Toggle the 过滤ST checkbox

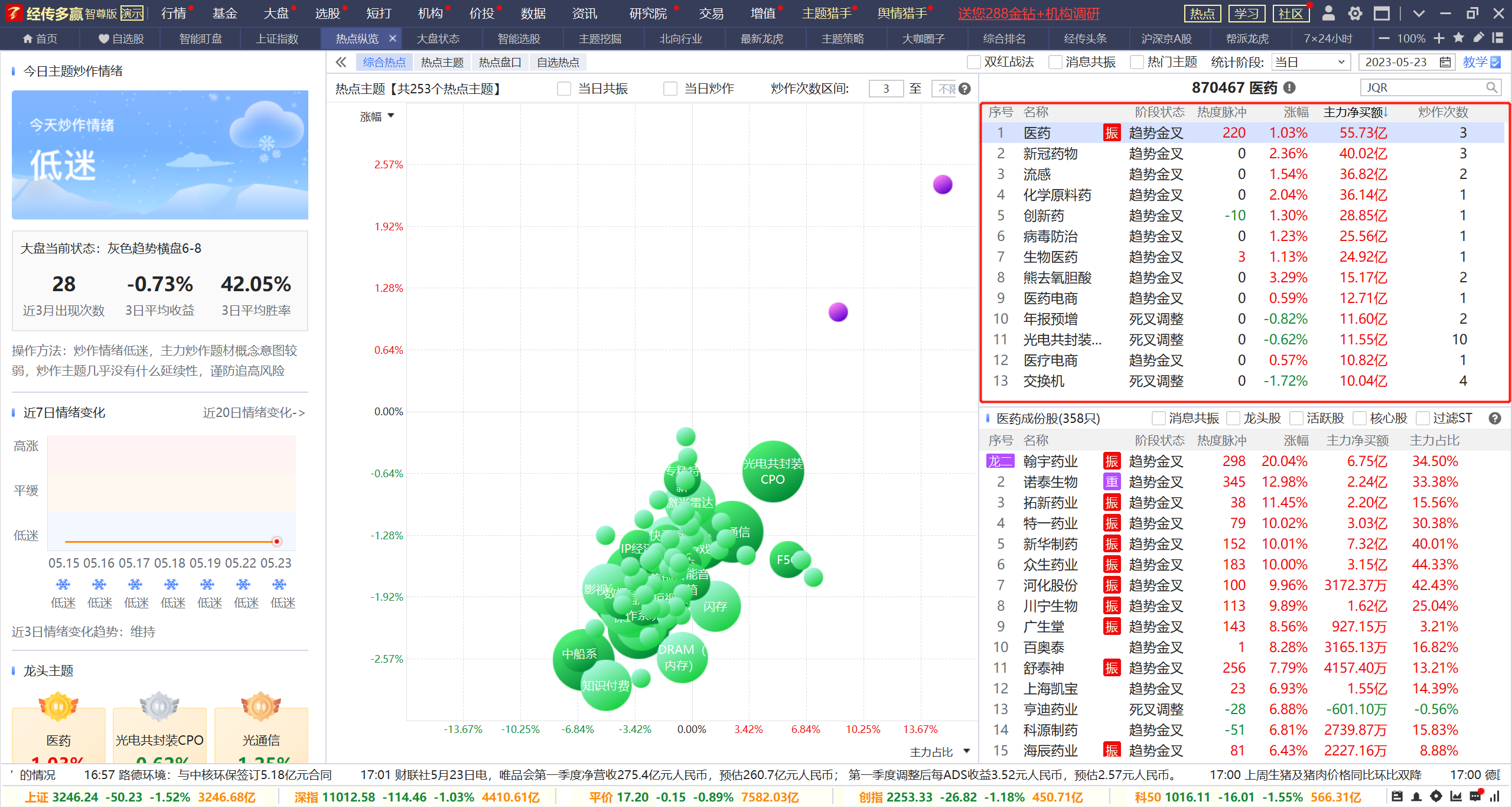1423,418
